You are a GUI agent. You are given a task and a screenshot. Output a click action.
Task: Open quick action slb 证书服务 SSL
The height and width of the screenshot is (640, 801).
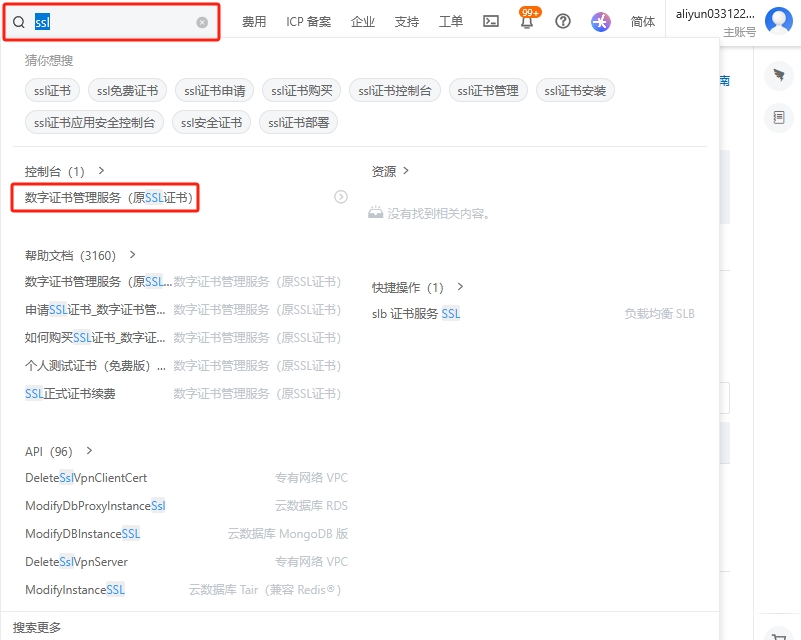[x=416, y=314]
